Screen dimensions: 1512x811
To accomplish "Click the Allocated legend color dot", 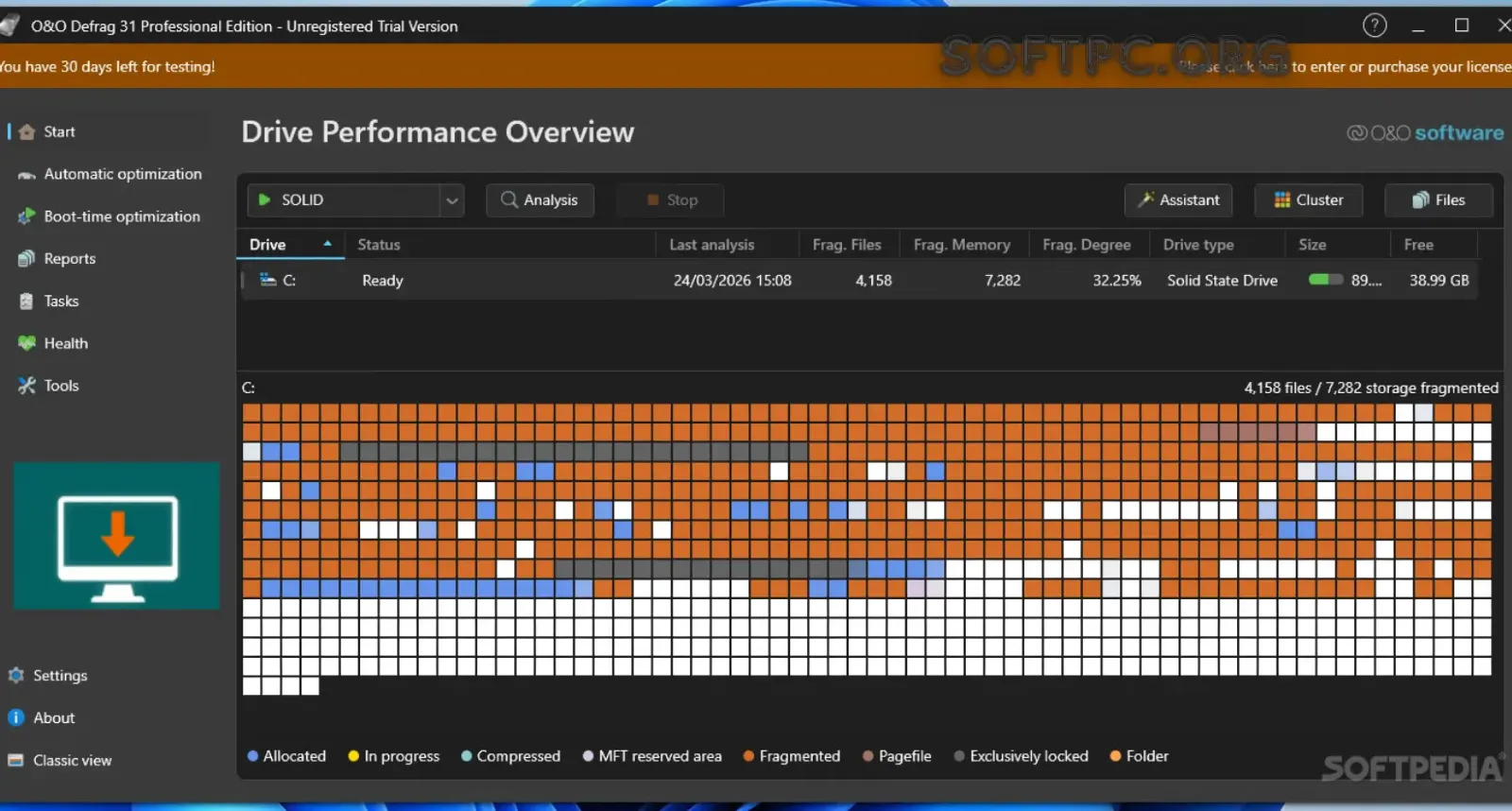I will tap(252, 756).
